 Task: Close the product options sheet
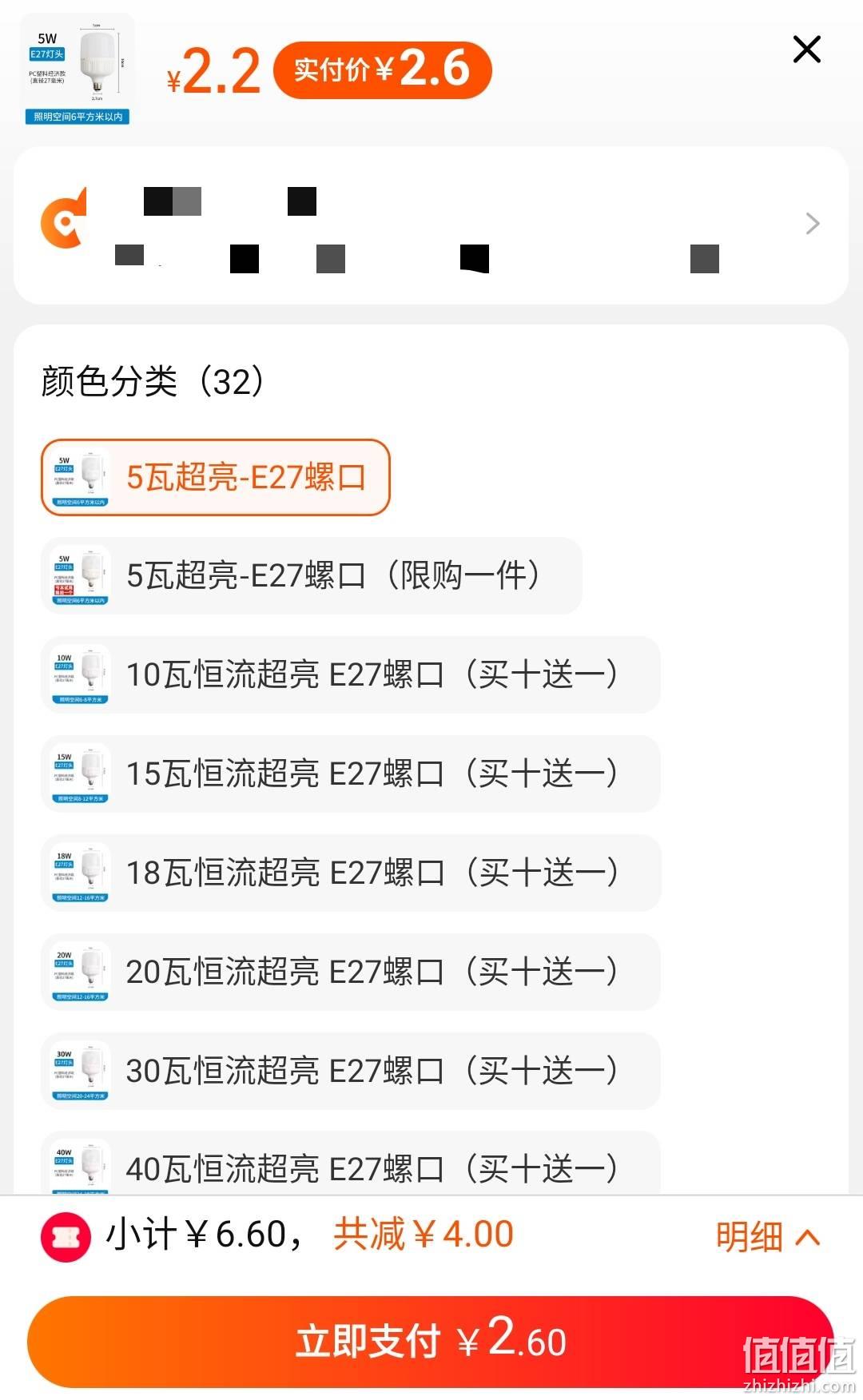click(806, 50)
